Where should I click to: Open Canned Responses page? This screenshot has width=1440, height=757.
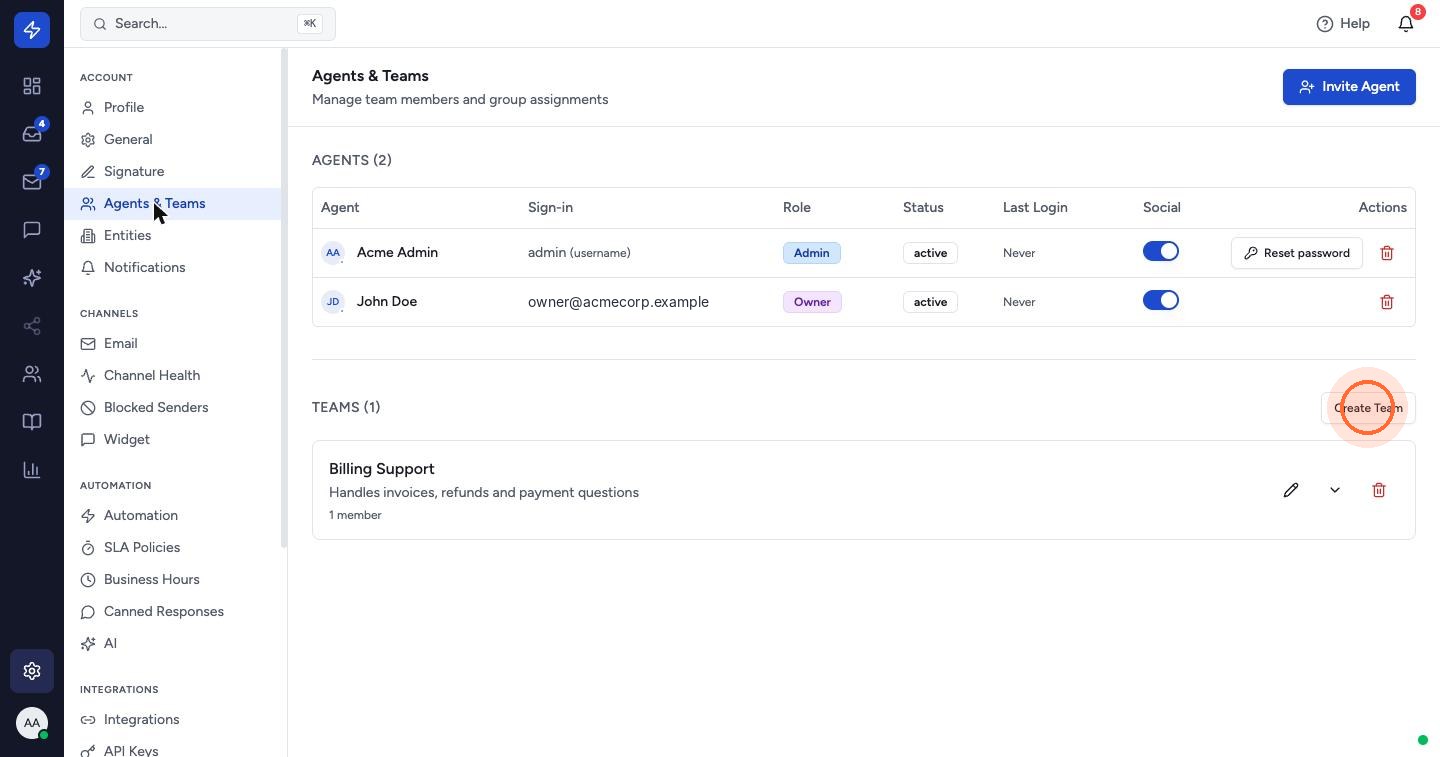(173, 612)
